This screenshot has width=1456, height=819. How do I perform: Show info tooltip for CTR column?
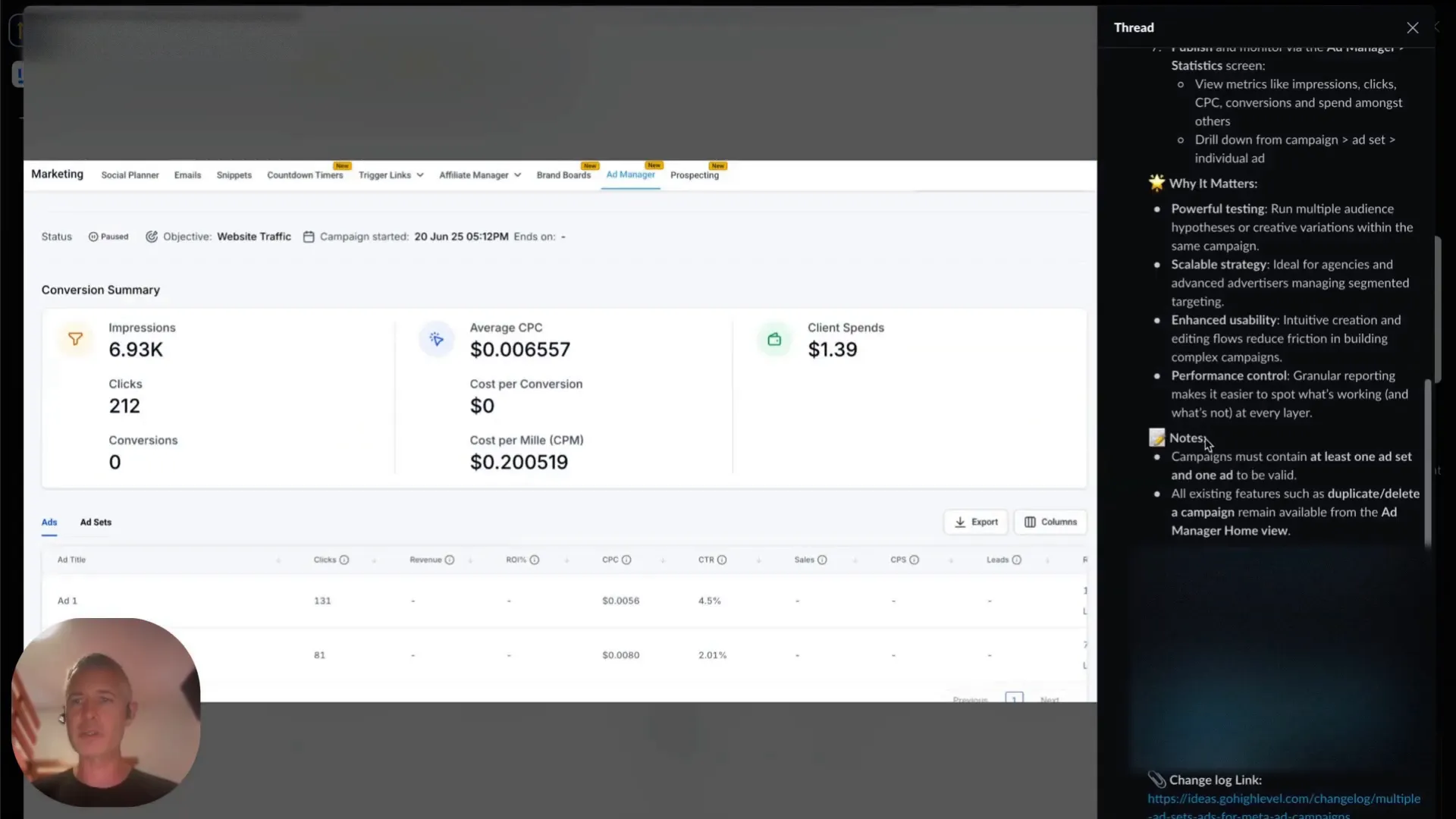coord(722,560)
